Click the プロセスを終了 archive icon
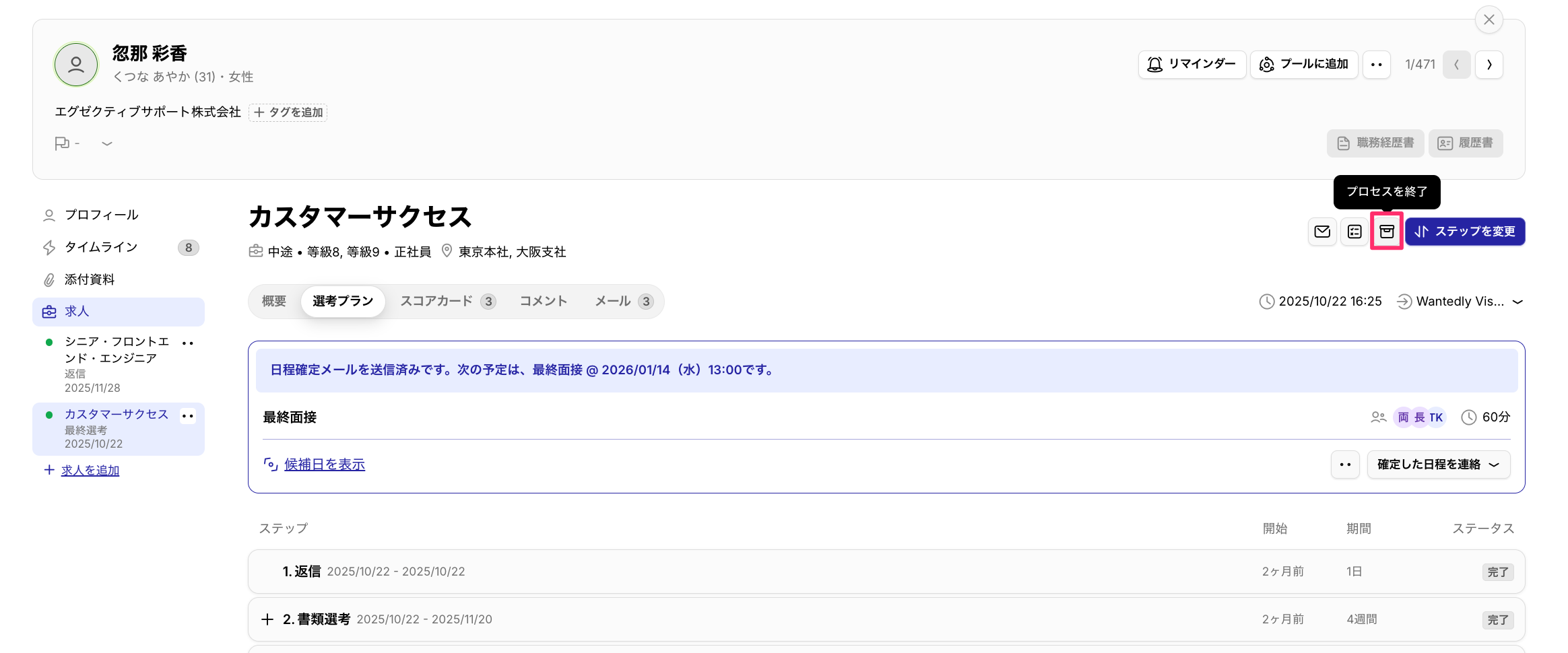Viewport: 1568px width, 653px height. click(1386, 232)
